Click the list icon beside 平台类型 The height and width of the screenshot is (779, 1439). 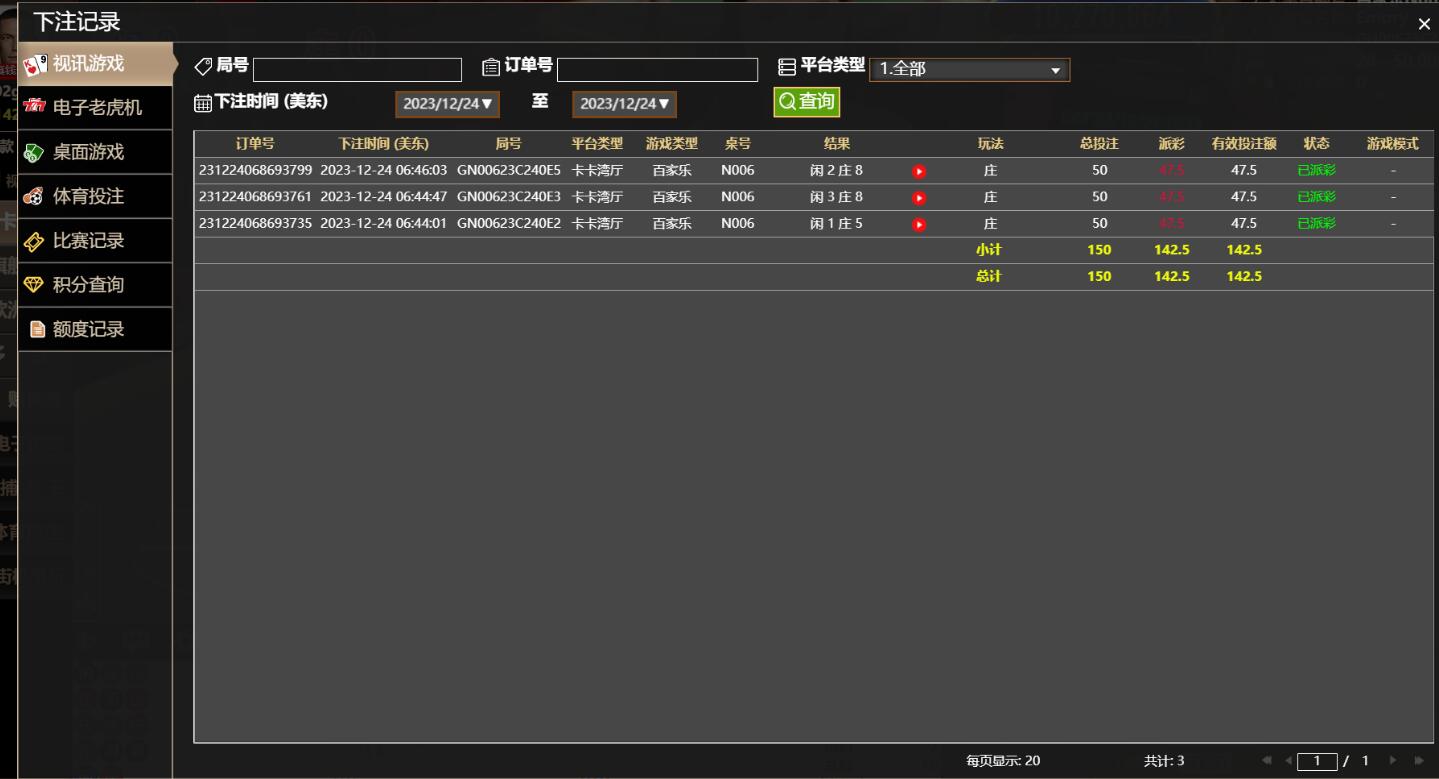pyautogui.click(x=787, y=67)
